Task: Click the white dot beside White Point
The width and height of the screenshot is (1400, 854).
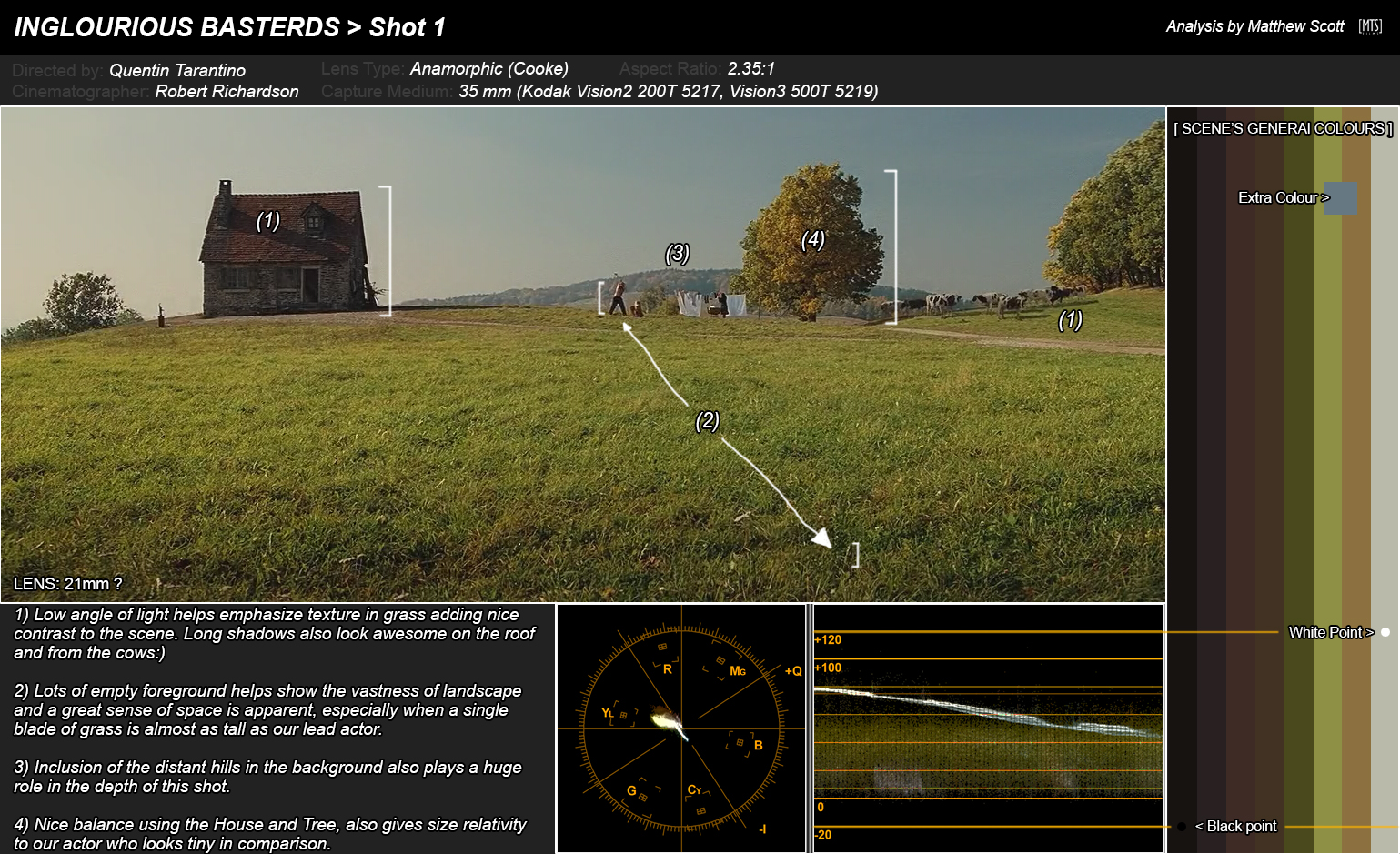Action: (x=1385, y=632)
